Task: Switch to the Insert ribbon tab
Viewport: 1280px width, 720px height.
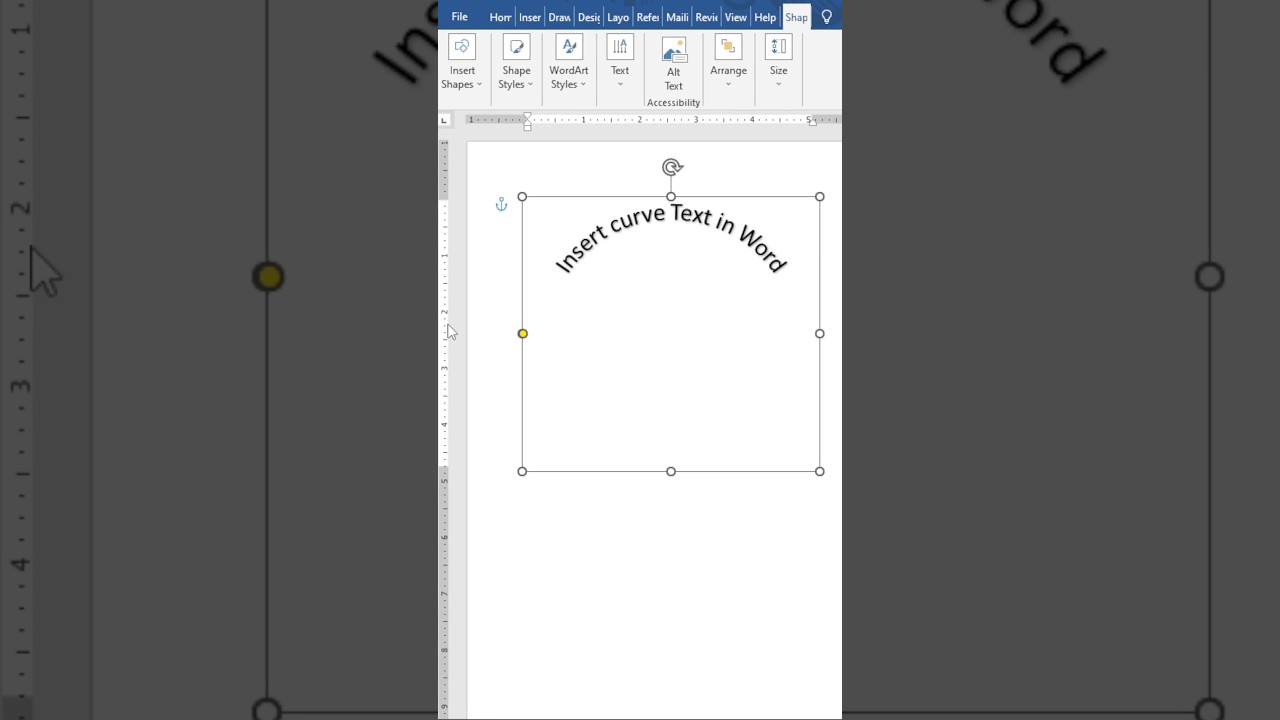Action: [530, 17]
